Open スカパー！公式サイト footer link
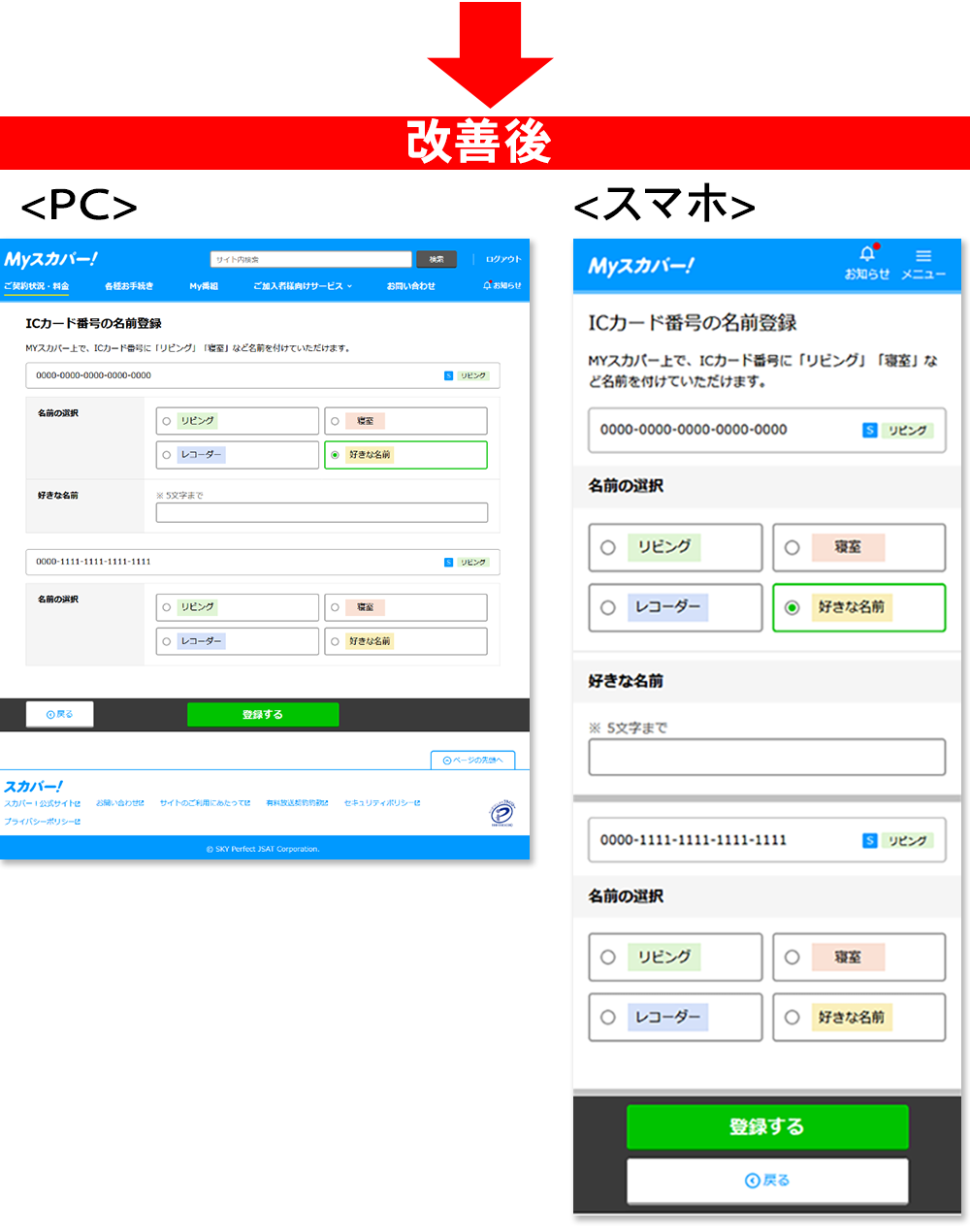This screenshot has height=1232, width=970. click(x=43, y=803)
